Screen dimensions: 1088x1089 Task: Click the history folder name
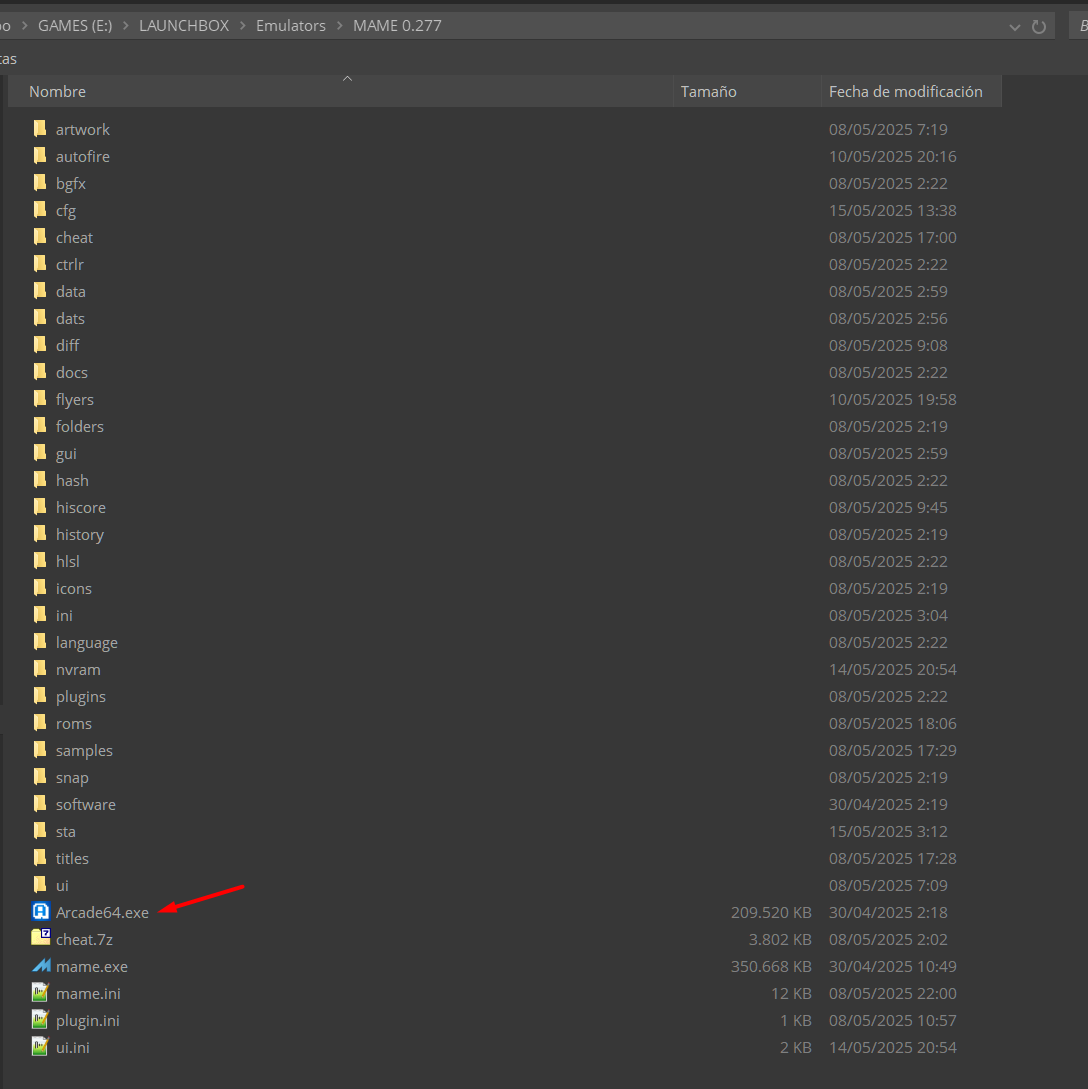coord(80,535)
